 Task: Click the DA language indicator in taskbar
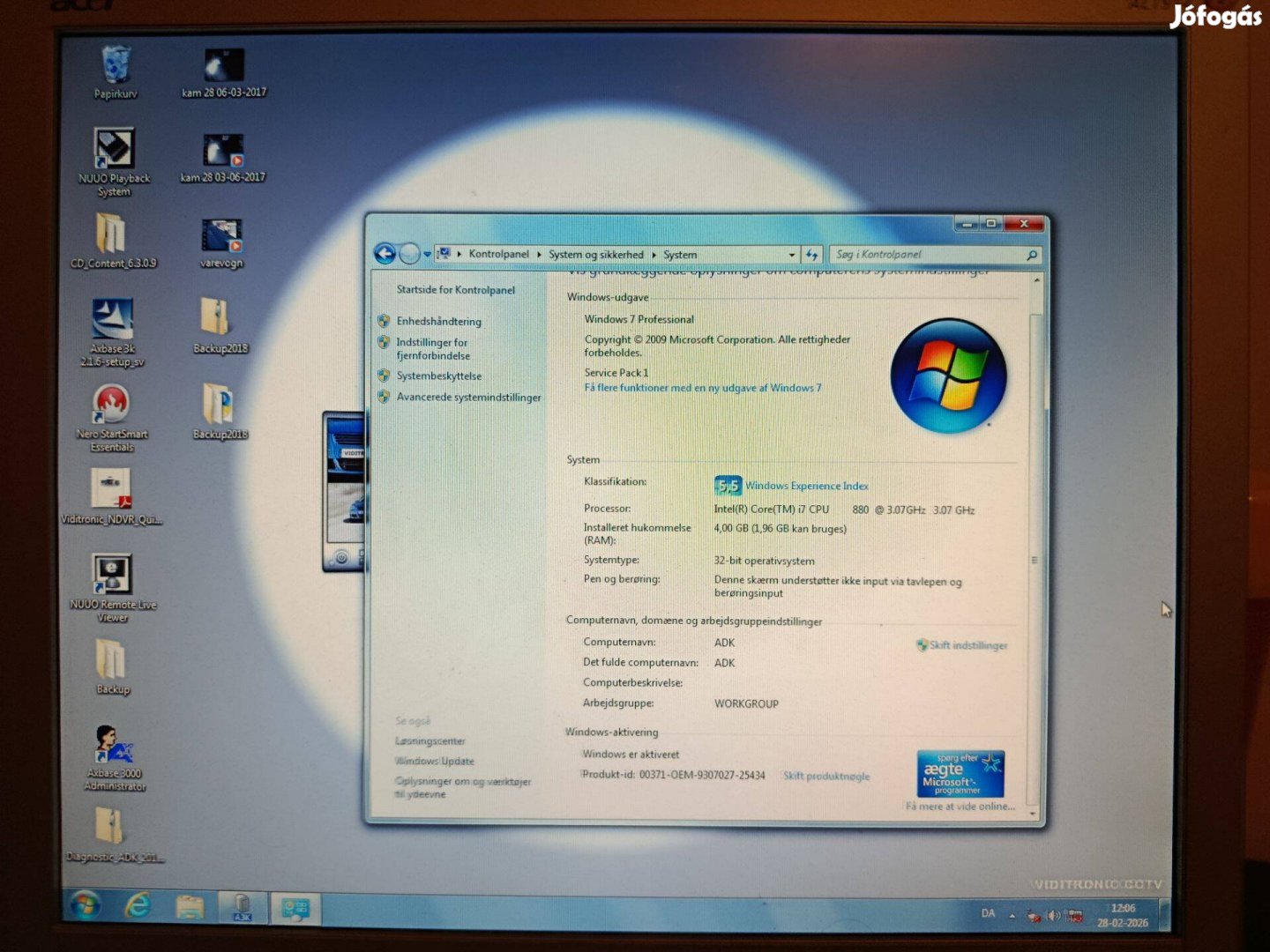(x=988, y=914)
